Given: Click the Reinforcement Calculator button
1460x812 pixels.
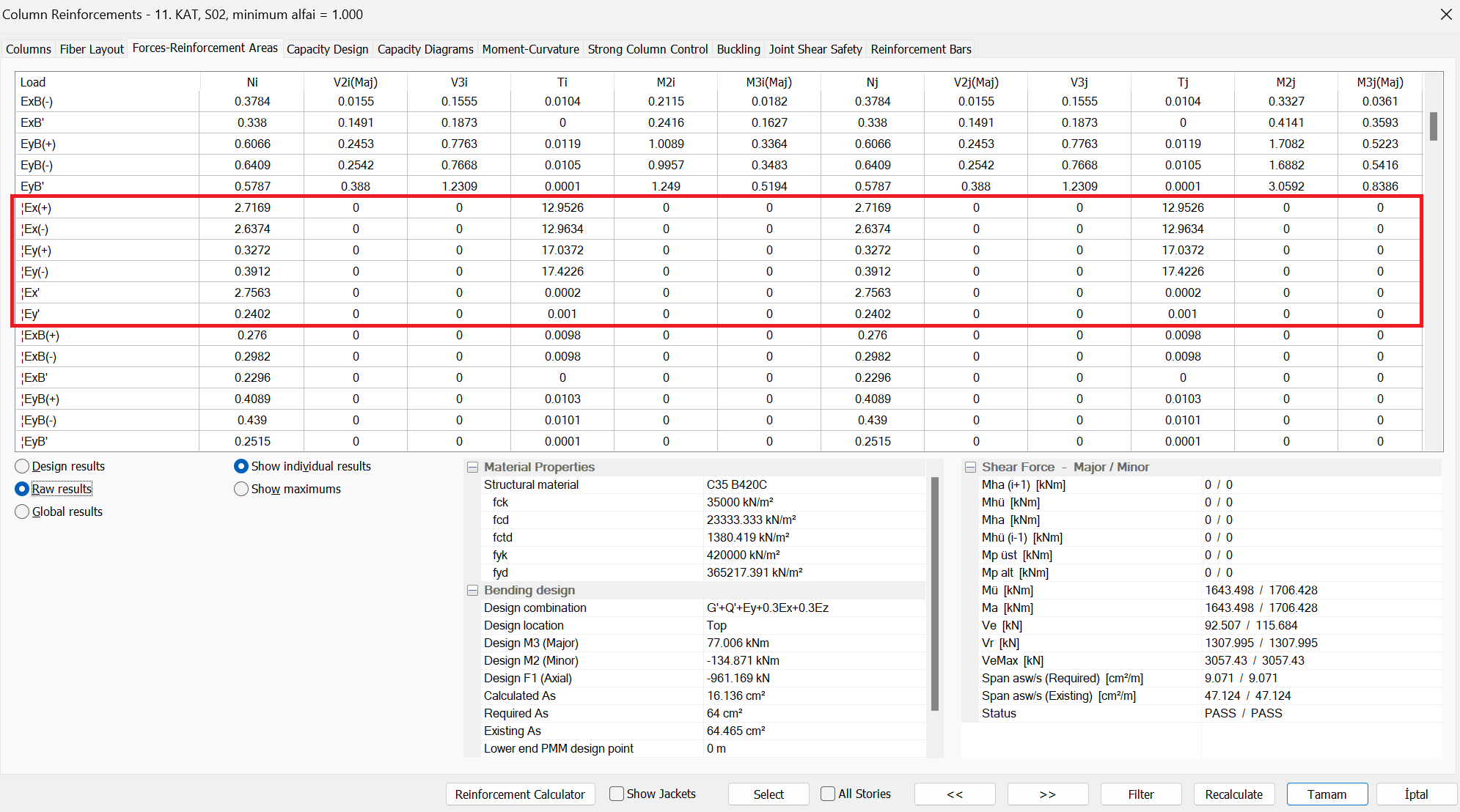Looking at the screenshot, I should [x=520, y=794].
